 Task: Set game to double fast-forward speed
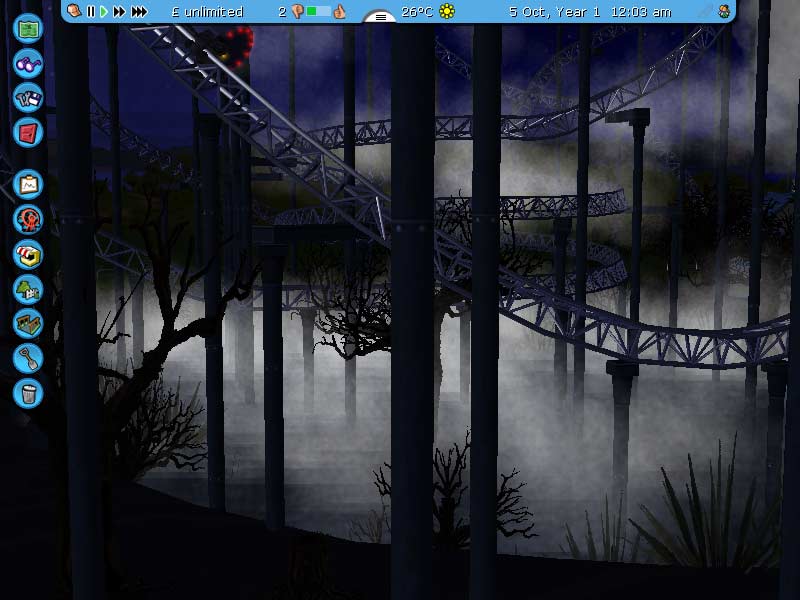pos(119,11)
